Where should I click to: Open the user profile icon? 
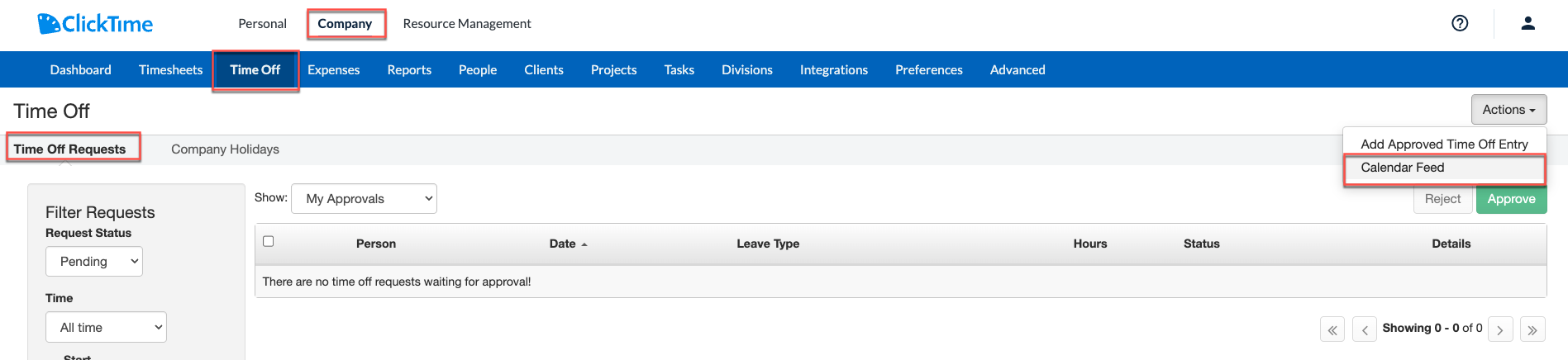1527,23
